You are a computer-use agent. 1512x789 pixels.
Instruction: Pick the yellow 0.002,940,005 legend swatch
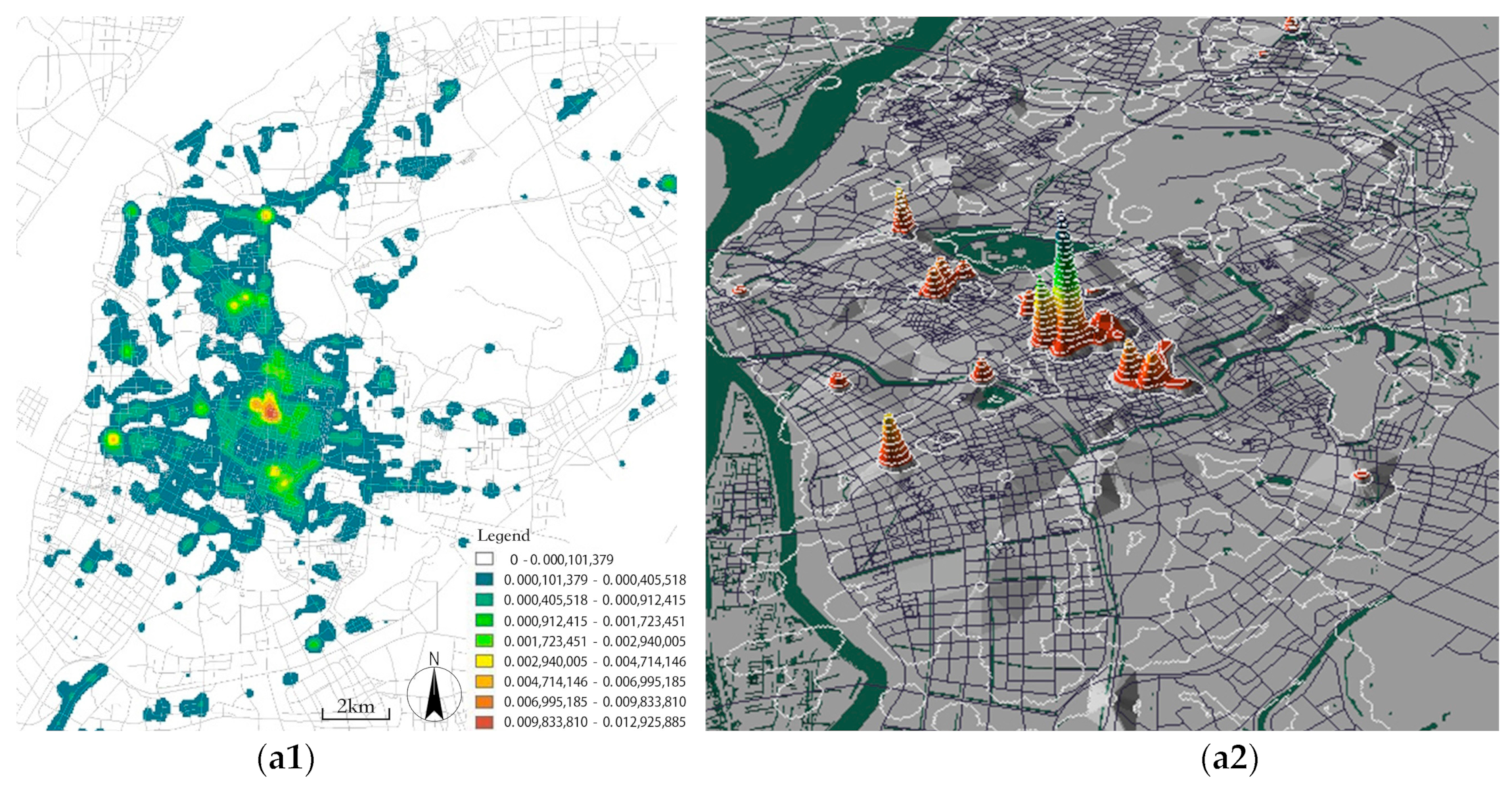click(x=484, y=661)
